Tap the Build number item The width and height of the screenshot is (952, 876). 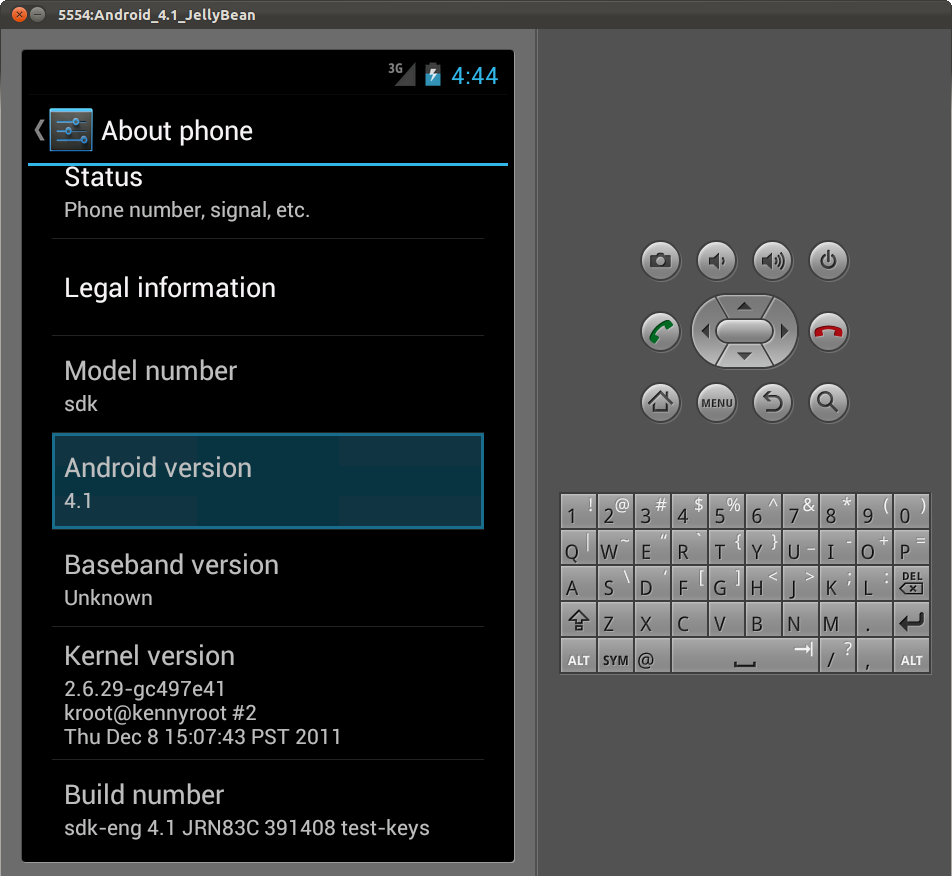[x=268, y=810]
